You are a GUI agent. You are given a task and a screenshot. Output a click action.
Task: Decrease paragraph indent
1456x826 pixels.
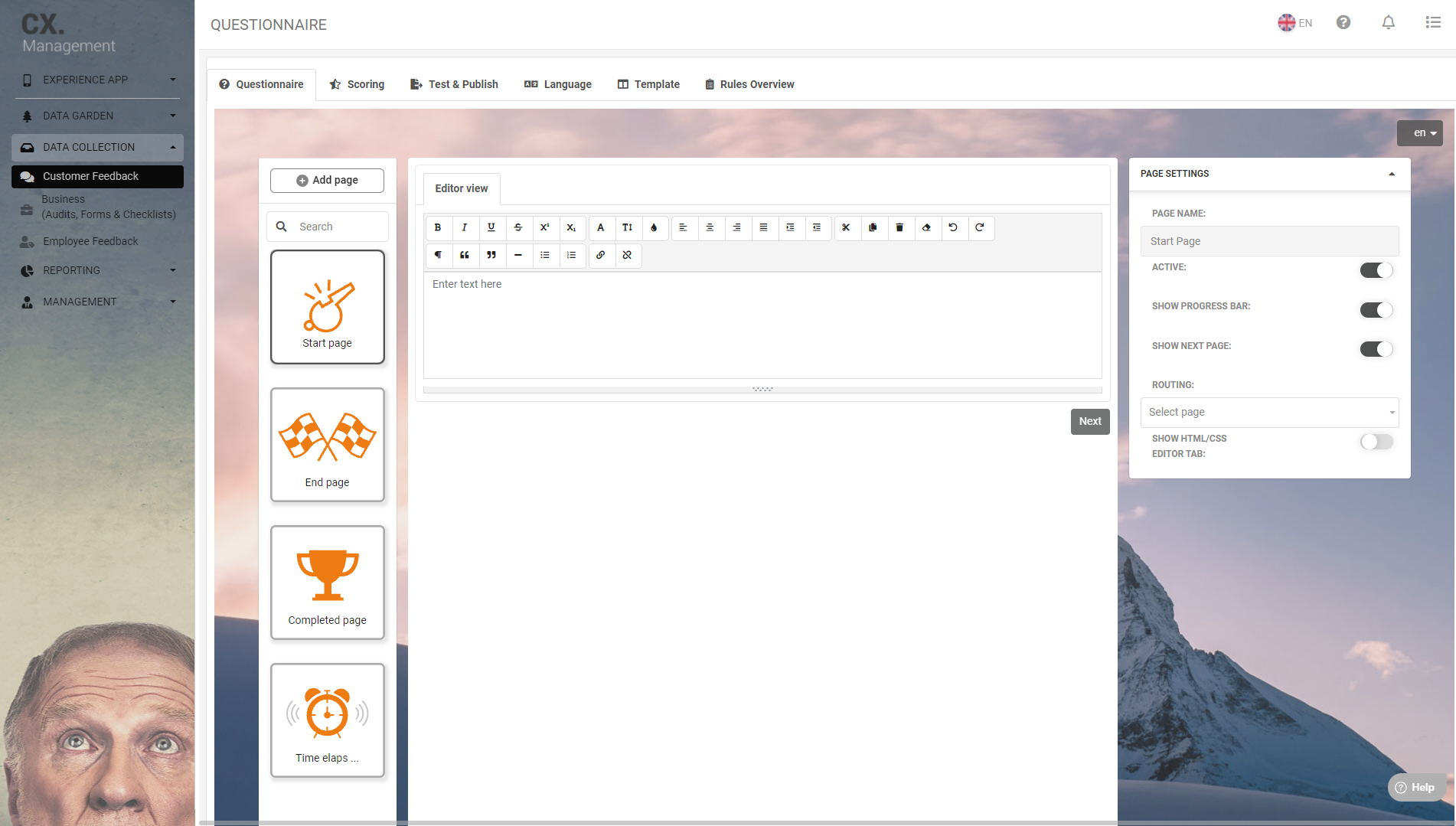(818, 227)
